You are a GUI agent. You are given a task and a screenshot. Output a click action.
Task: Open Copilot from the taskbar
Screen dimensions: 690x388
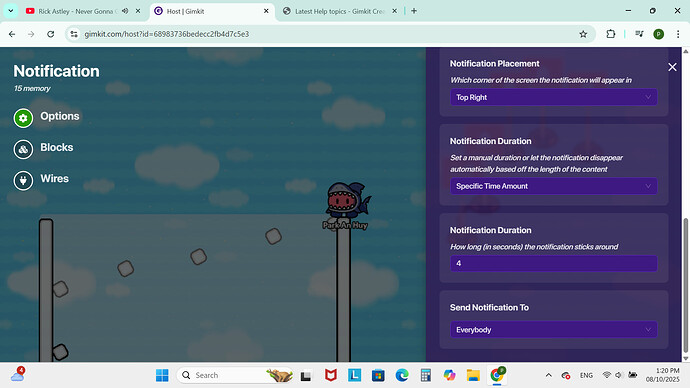[449, 375]
